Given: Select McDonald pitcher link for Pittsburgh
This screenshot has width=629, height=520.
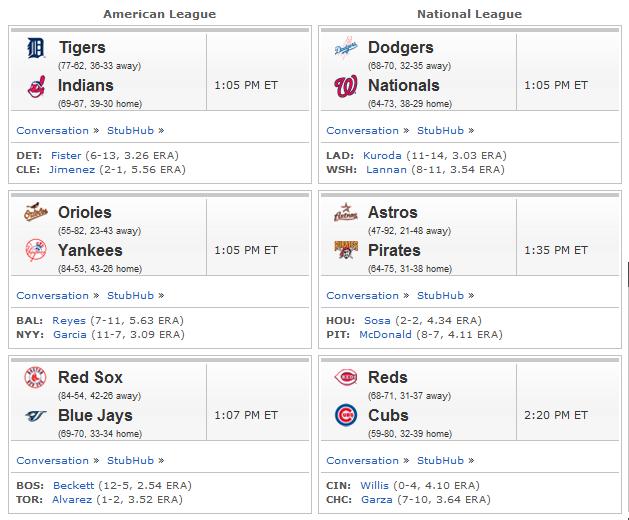Looking at the screenshot, I should [x=386, y=335].
